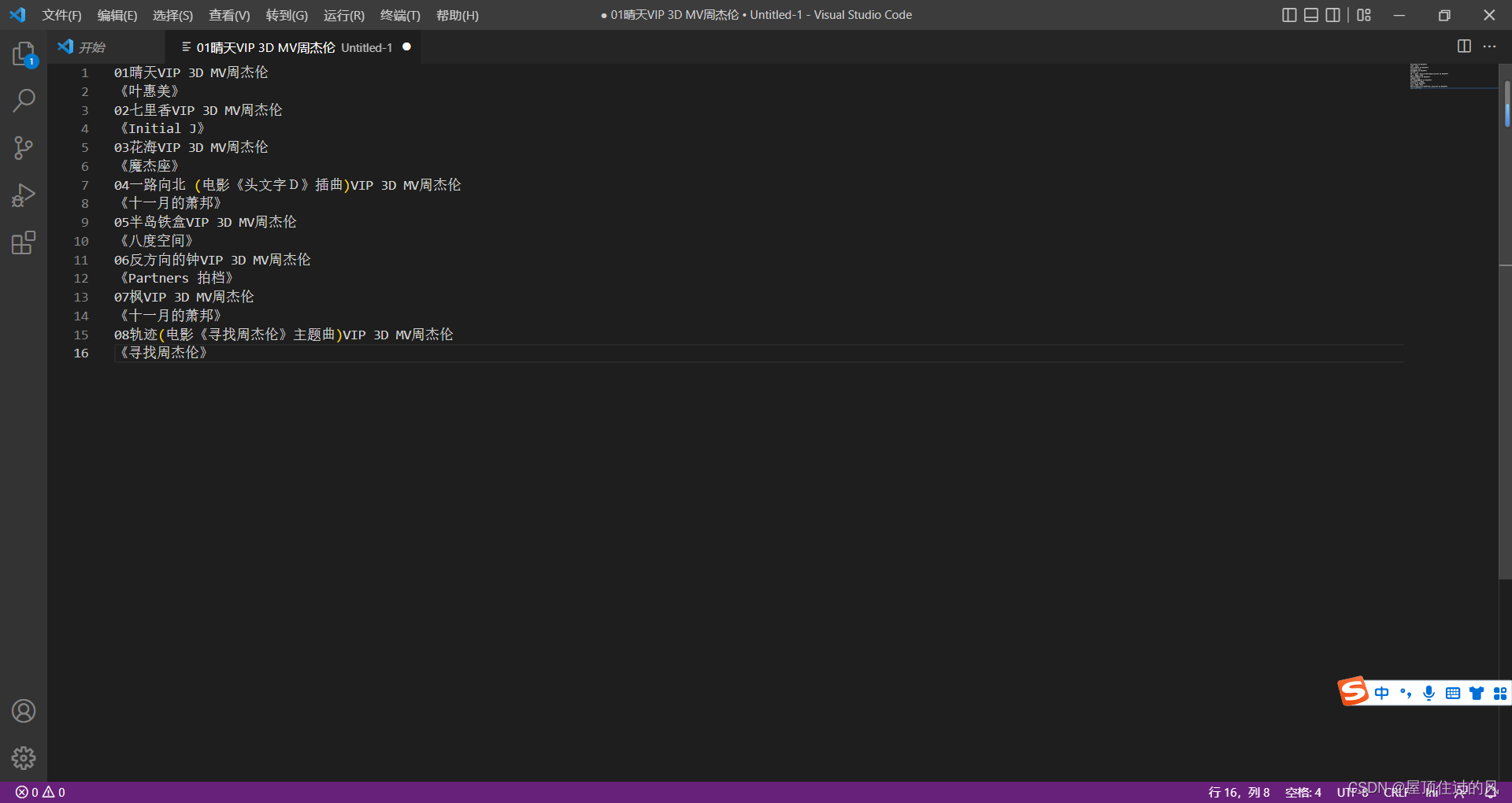Close the unsaved Untitled-1 tab dot
The image size is (1512, 803).
coord(406,46)
